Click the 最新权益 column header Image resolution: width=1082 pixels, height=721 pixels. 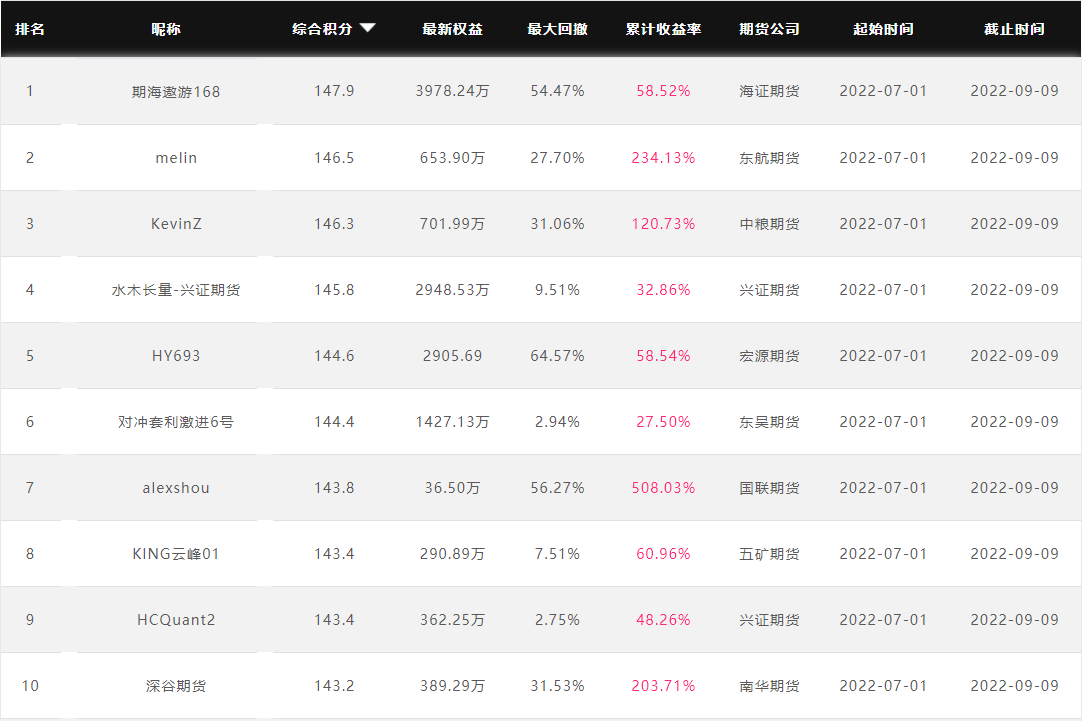452,29
